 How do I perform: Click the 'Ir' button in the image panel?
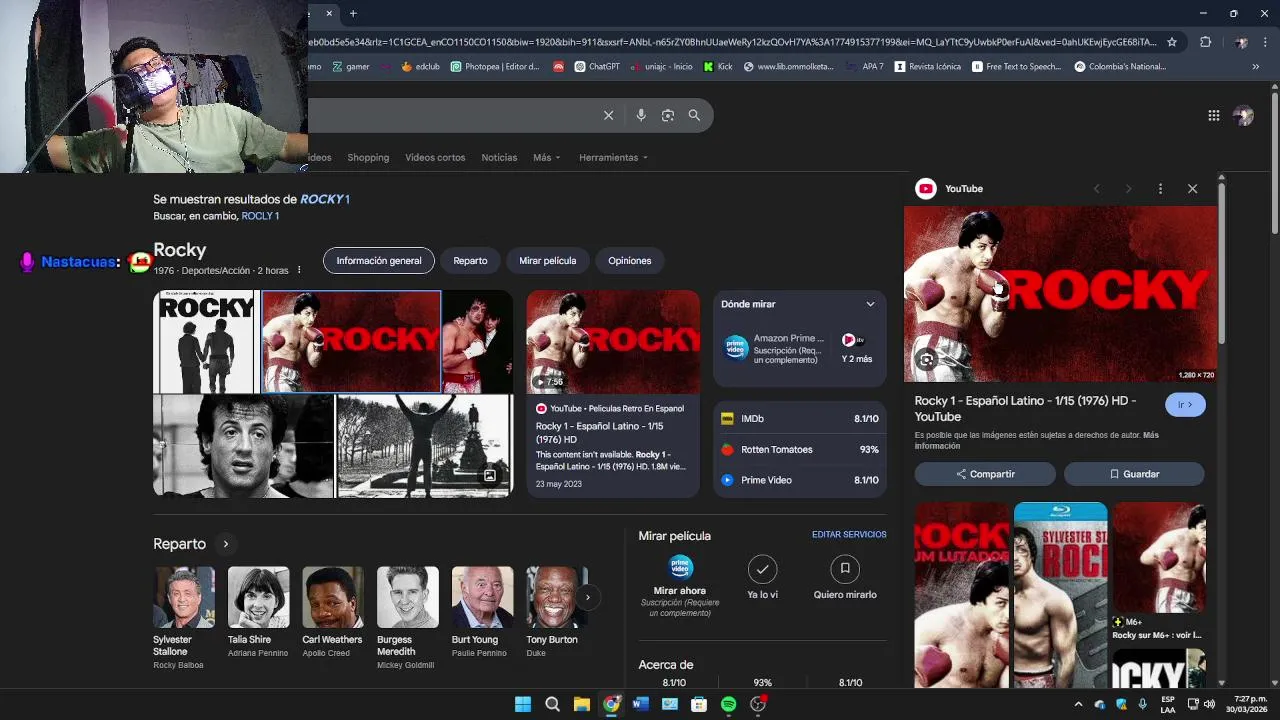coord(1185,405)
